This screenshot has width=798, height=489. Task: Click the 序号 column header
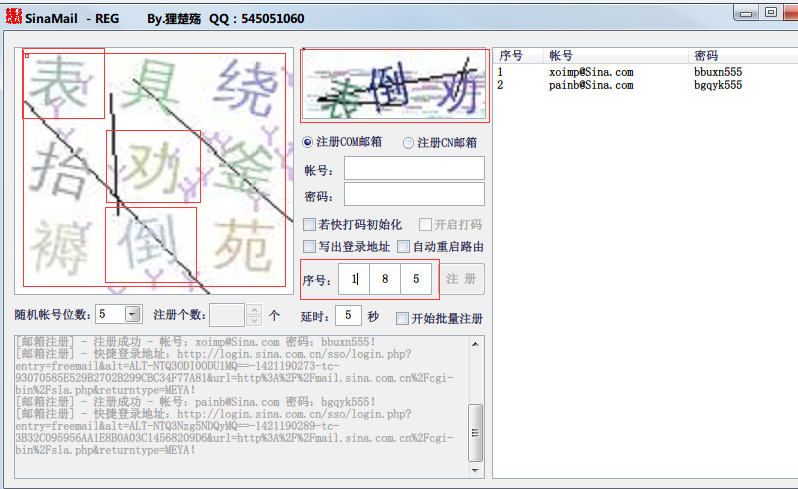[518, 55]
